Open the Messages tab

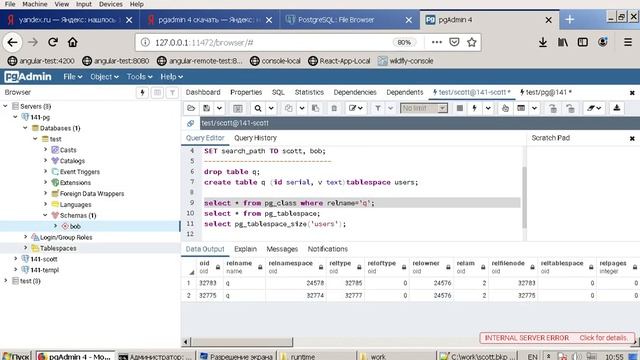[282, 249]
